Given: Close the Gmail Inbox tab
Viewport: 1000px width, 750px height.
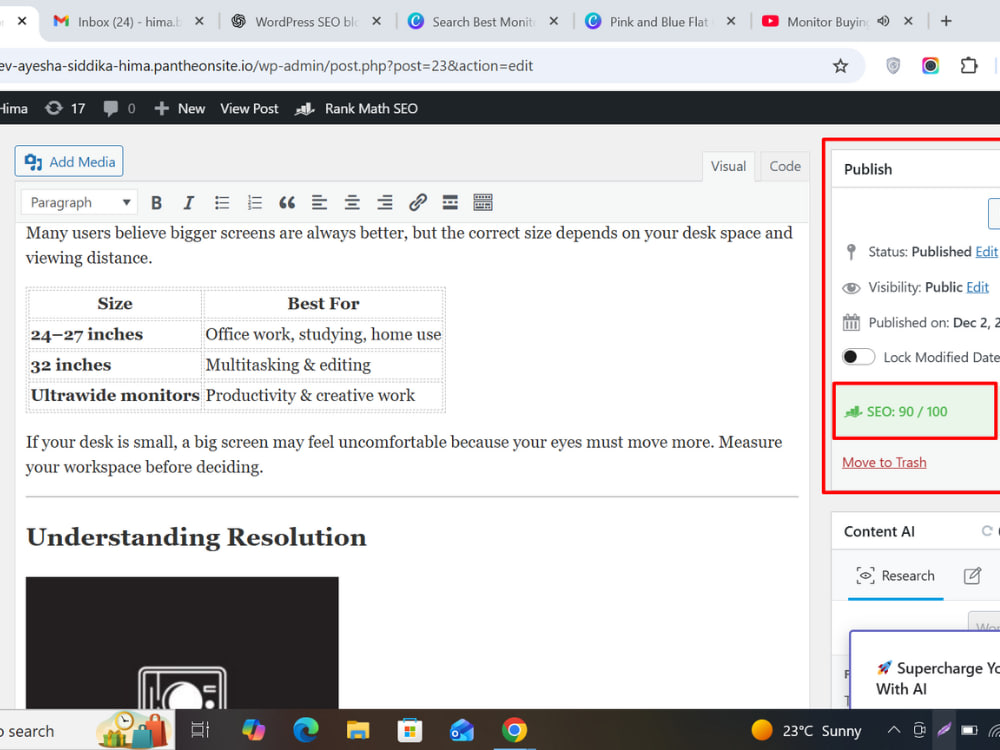Looking at the screenshot, I should click(199, 22).
